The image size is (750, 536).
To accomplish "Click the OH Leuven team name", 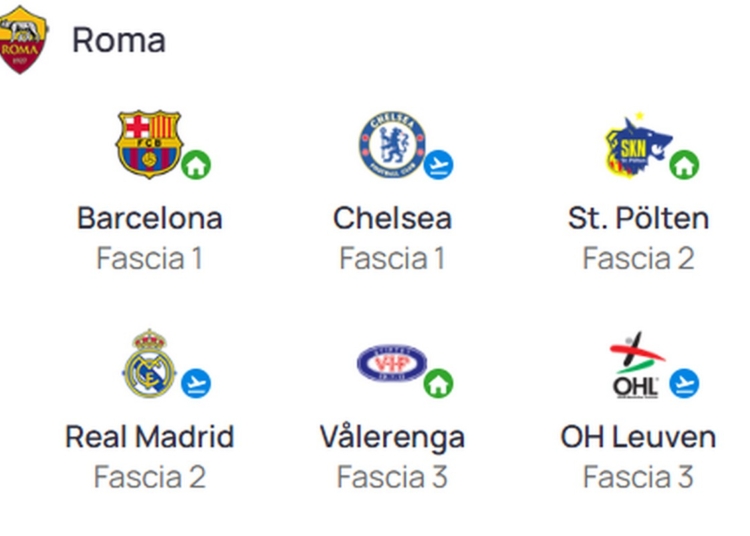I will click(638, 437).
